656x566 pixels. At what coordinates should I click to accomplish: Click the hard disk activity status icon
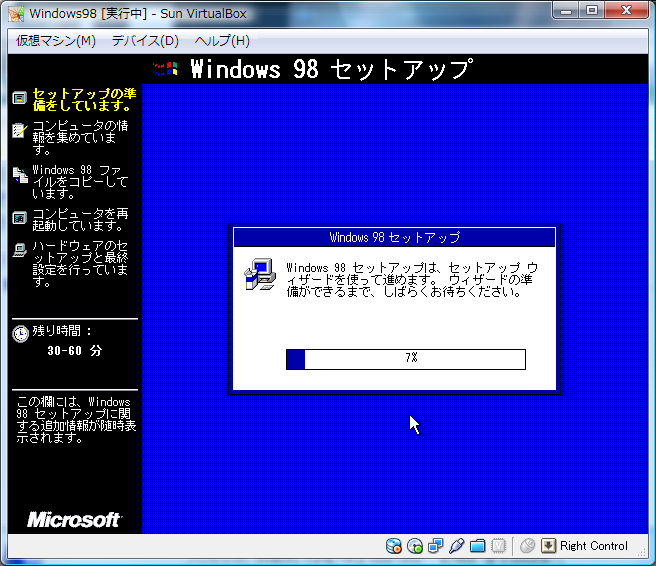pos(394,546)
